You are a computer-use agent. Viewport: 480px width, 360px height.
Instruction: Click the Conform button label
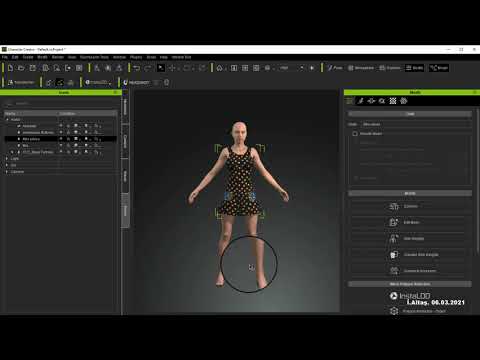[411, 206]
